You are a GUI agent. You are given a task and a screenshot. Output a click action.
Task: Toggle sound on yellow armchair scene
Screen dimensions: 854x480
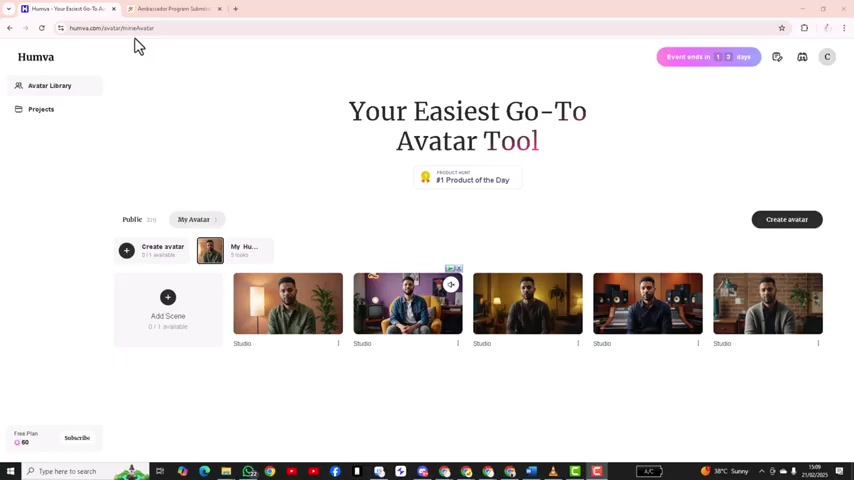click(x=451, y=284)
